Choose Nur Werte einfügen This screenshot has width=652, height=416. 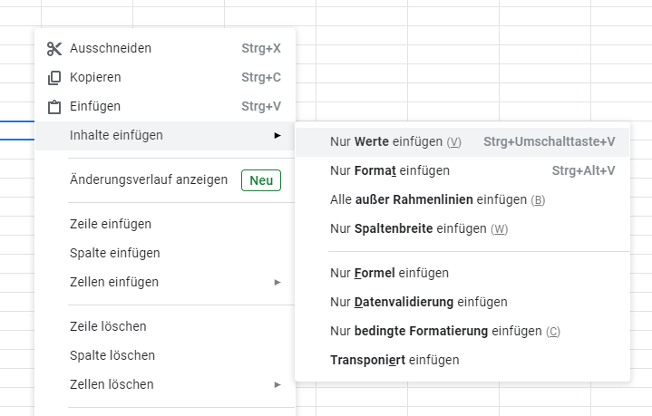pos(462,142)
